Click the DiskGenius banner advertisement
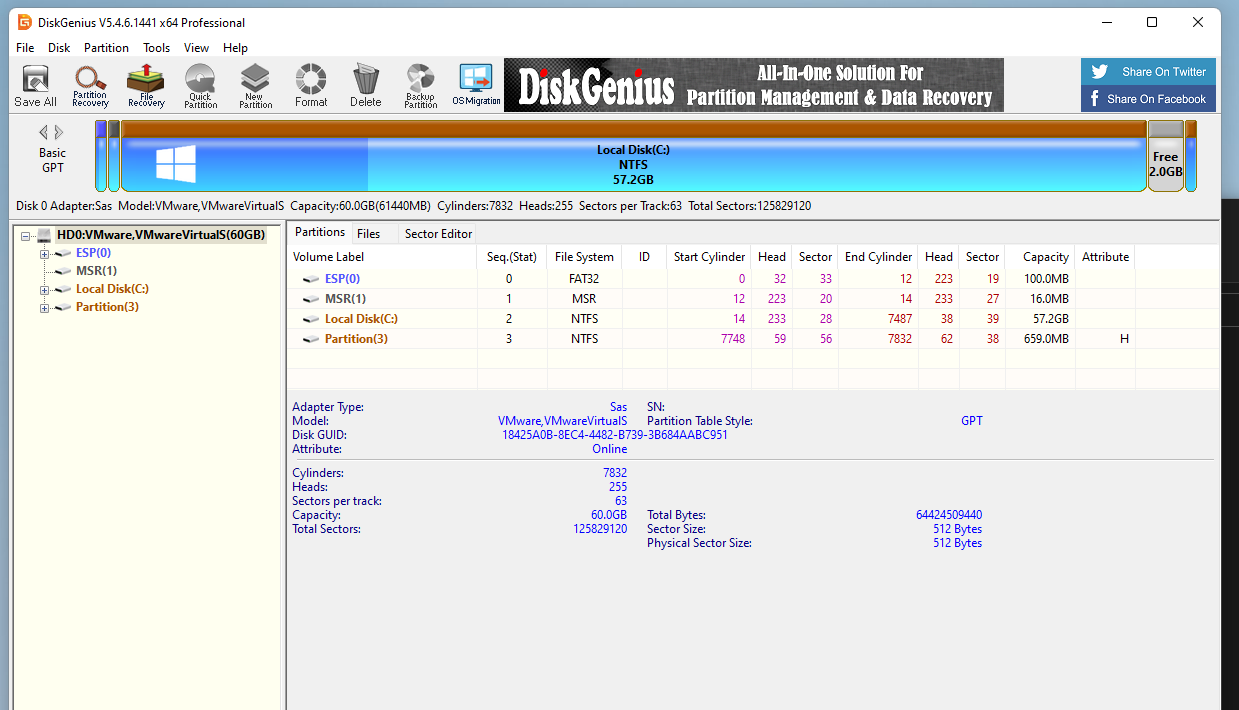Image resolution: width=1239 pixels, height=710 pixels. tap(753, 85)
